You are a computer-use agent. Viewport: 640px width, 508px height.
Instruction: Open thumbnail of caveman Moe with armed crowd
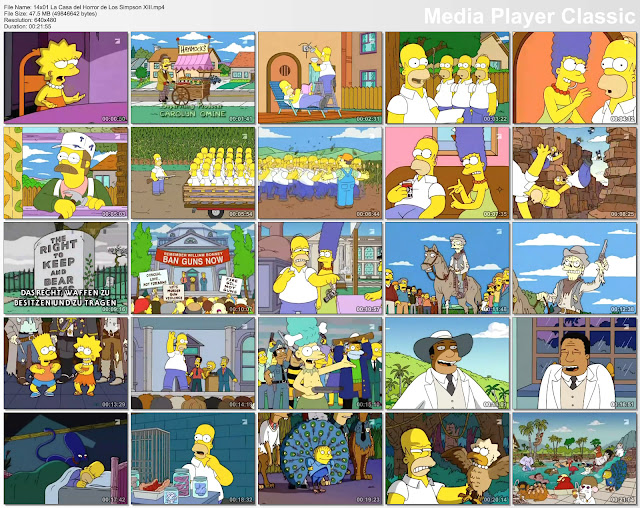coord(320,363)
